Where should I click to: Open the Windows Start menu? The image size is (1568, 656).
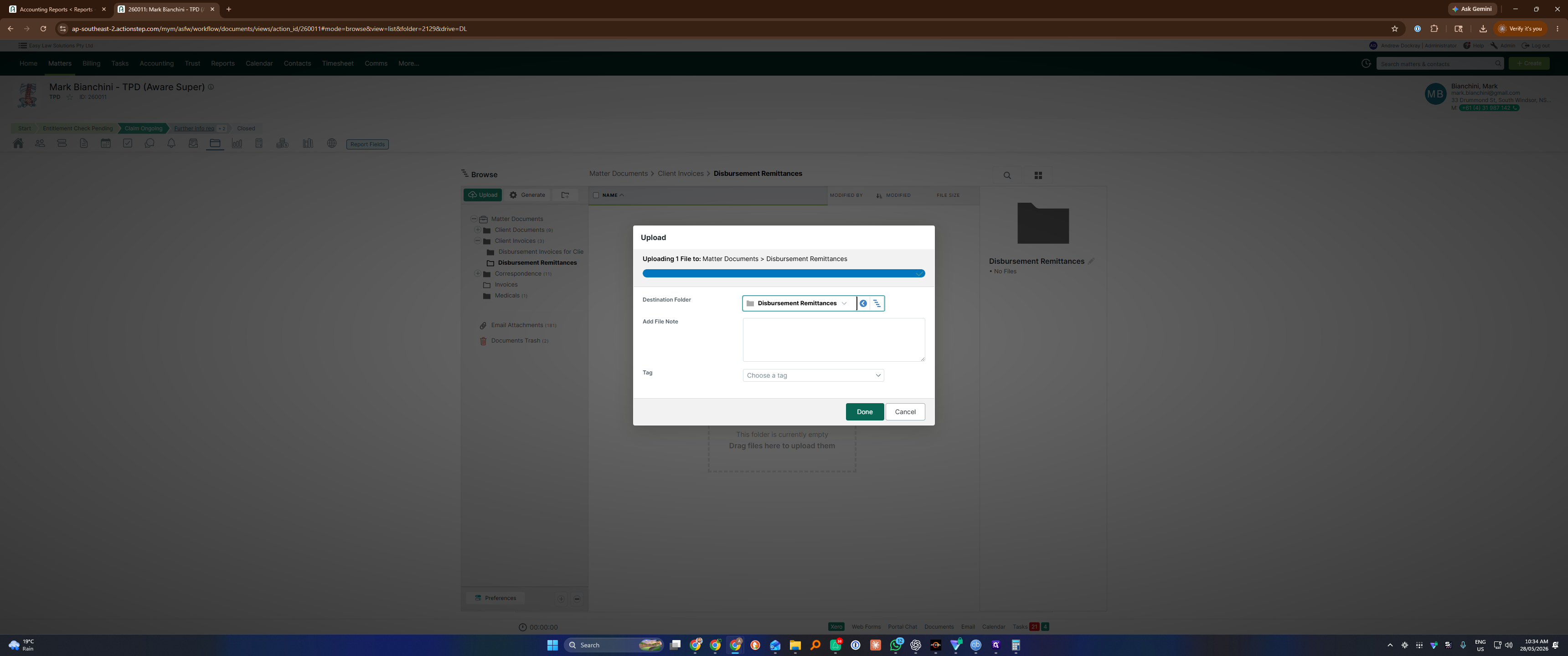tap(553, 645)
